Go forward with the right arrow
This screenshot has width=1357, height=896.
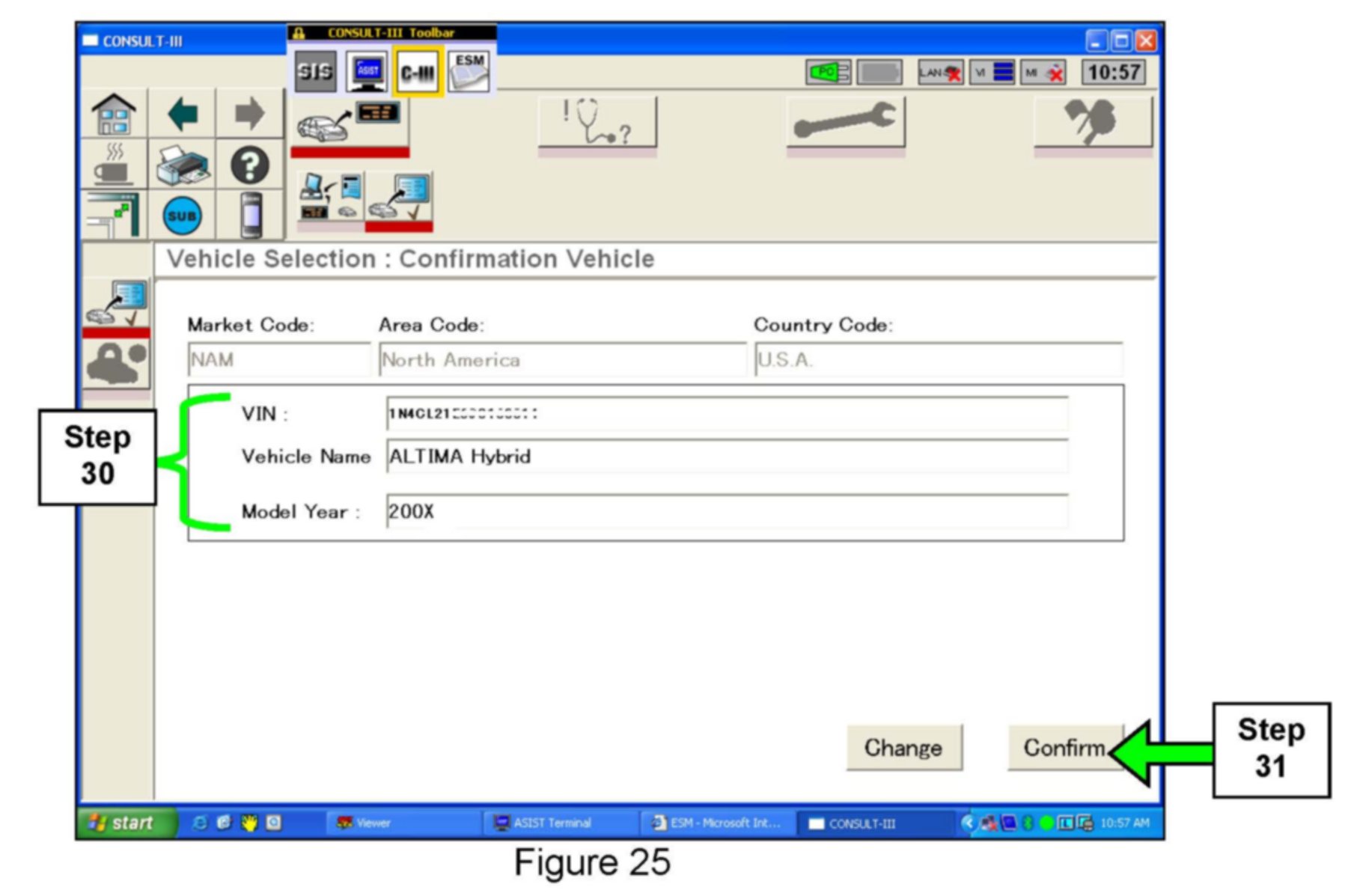click(249, 115)
